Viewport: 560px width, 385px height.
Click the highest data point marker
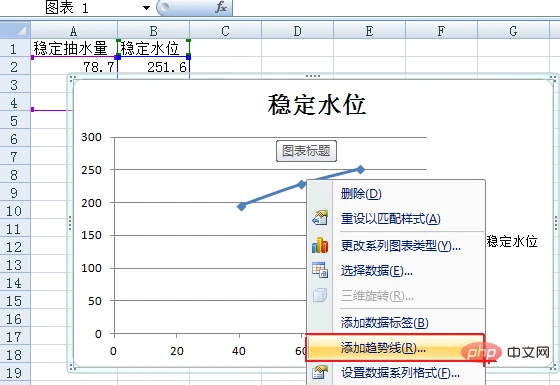[x=360, y=169]
